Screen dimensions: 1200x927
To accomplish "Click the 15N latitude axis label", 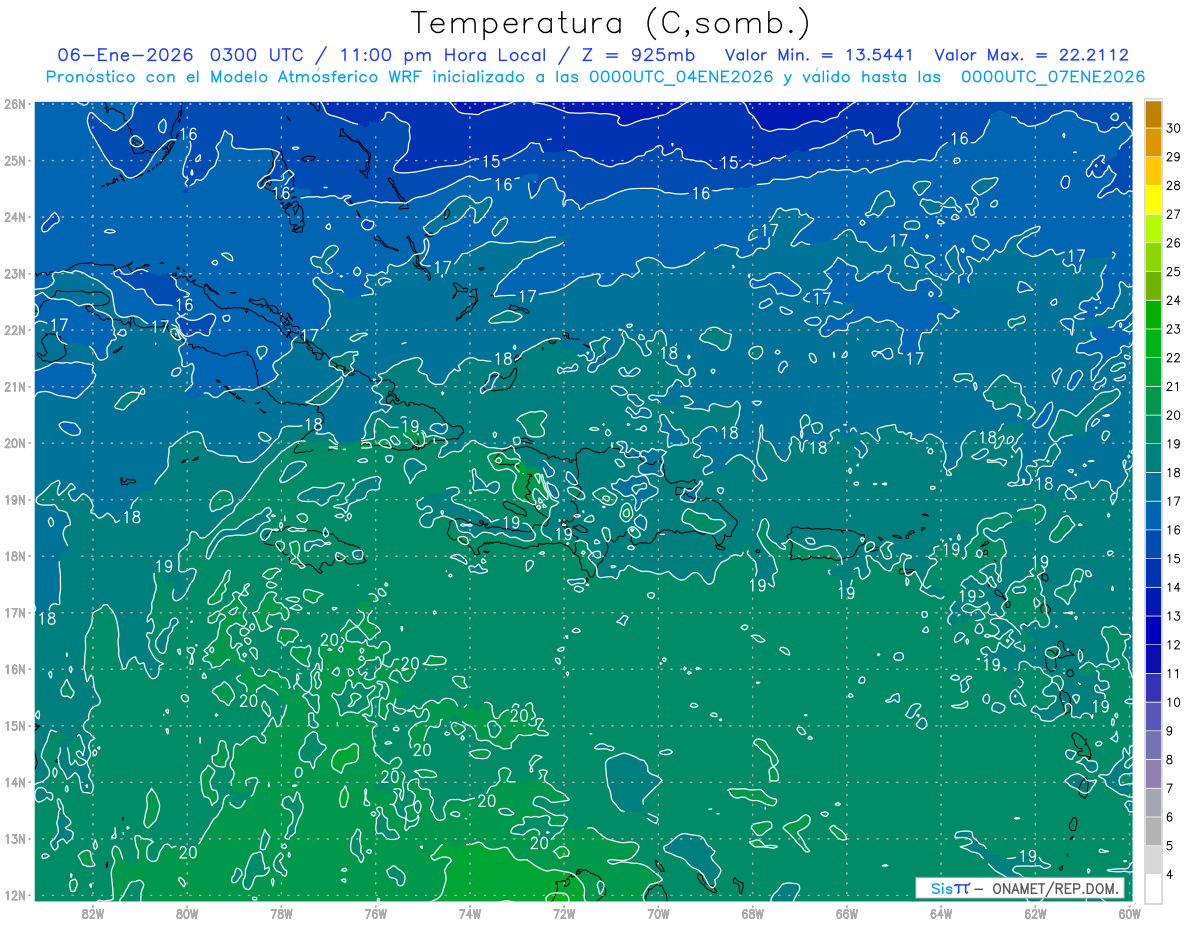I will click(14, 725).
